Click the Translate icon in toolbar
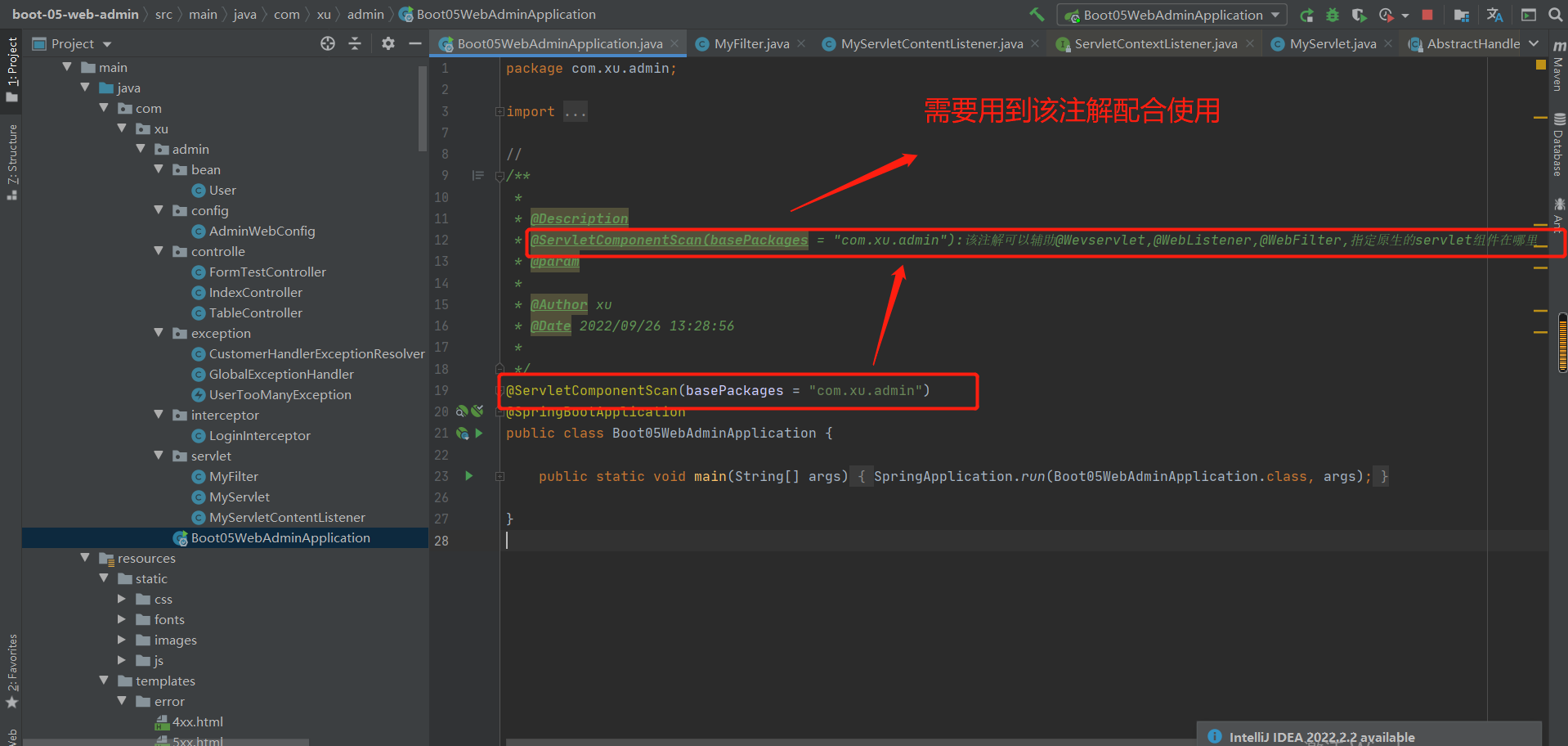1568x746 pixels. tap(1495, 15)
